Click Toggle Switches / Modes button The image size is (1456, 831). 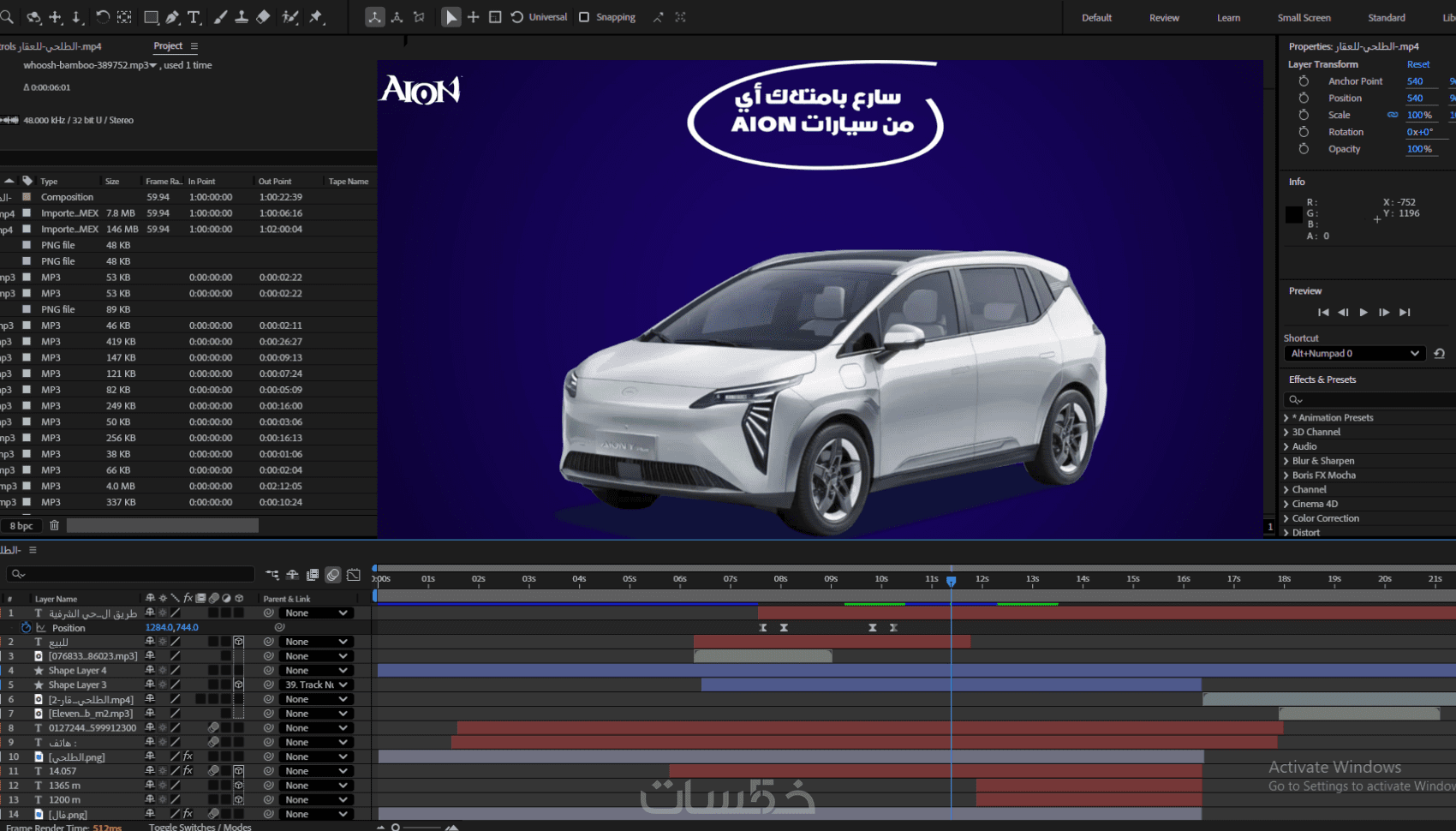[200, 827]
